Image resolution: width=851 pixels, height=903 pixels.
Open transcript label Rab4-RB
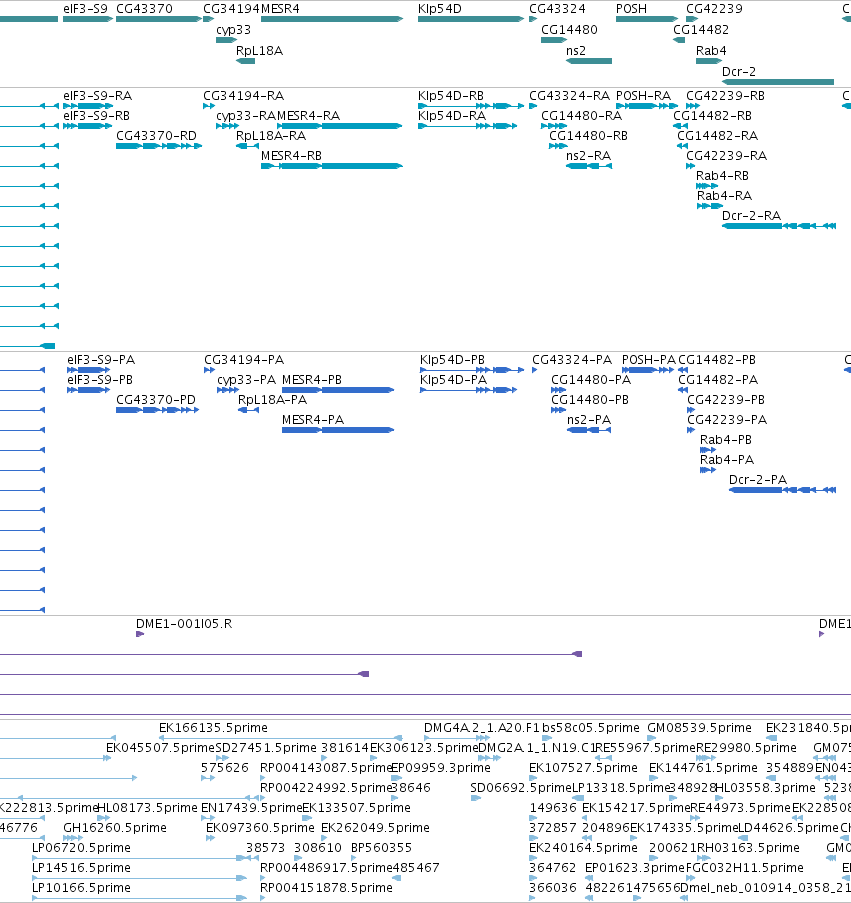[722, 176]
